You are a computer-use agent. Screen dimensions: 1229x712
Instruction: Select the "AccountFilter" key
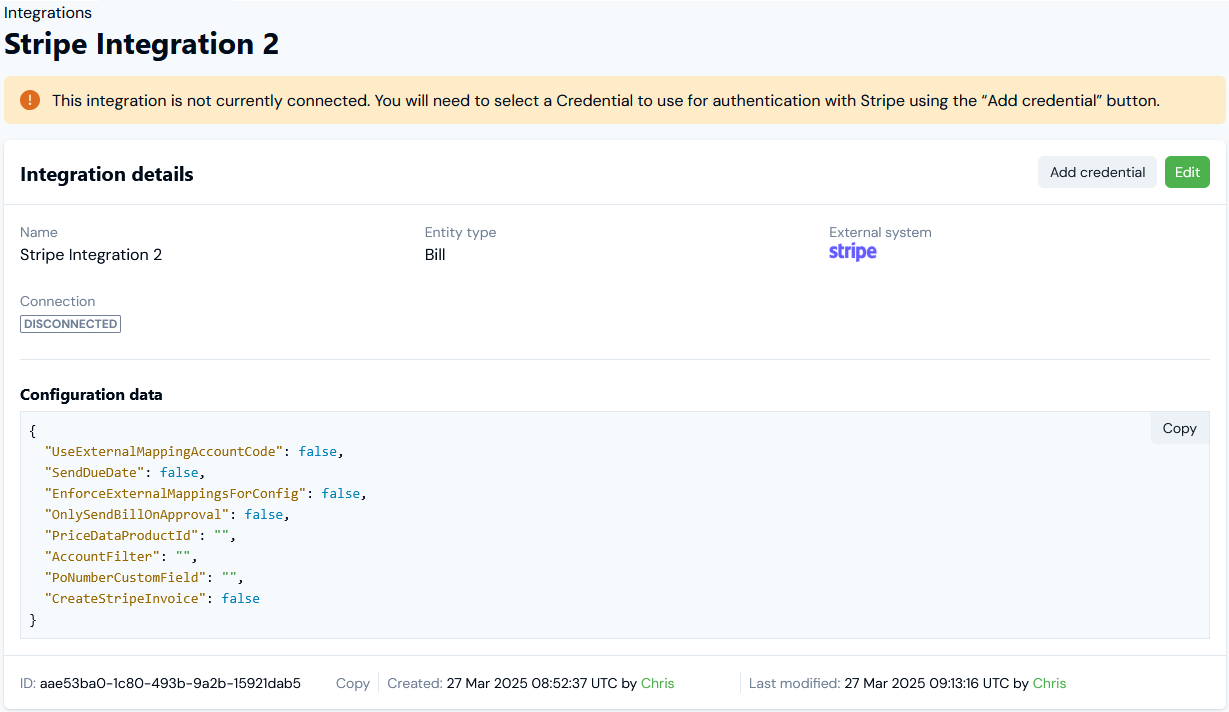103,556
